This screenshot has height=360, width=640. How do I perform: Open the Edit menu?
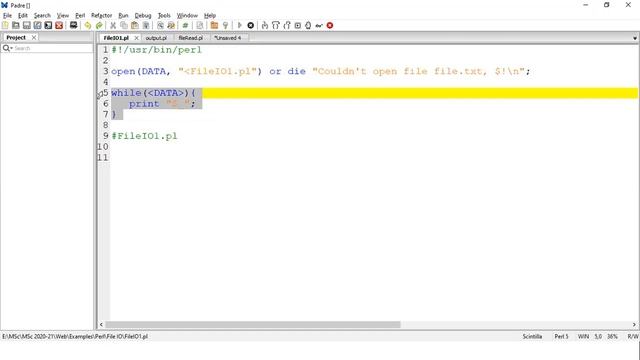pyautogui.click(x=23, y=16)
